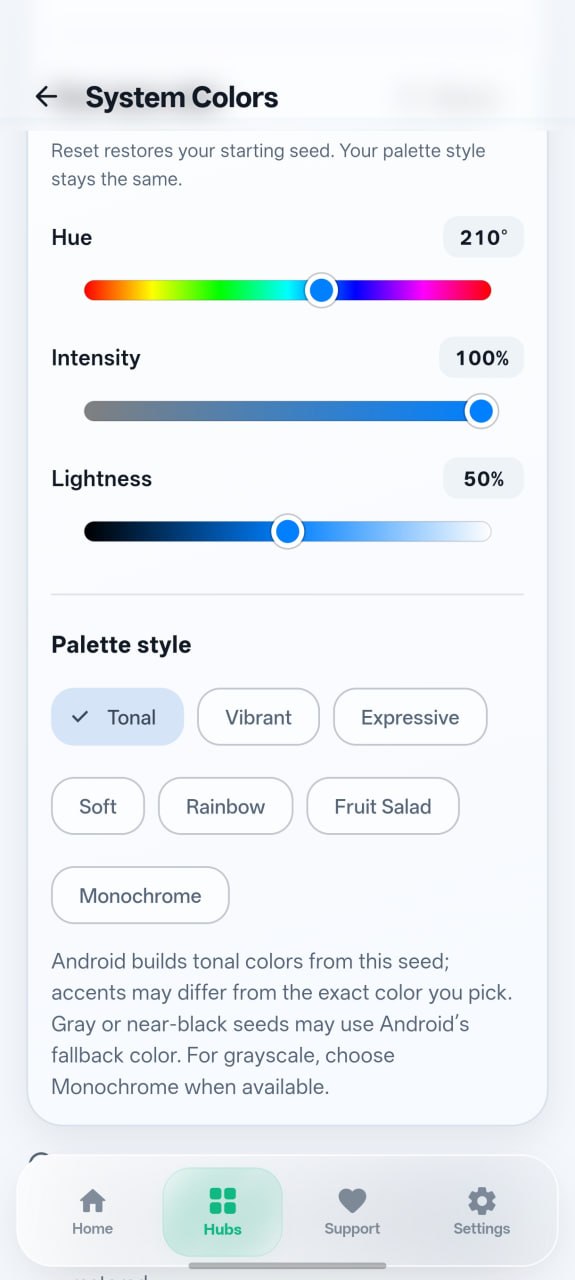Open Support via the heart icon
This screenshot has height=1280, width=575.
(x=352, y=1200)
